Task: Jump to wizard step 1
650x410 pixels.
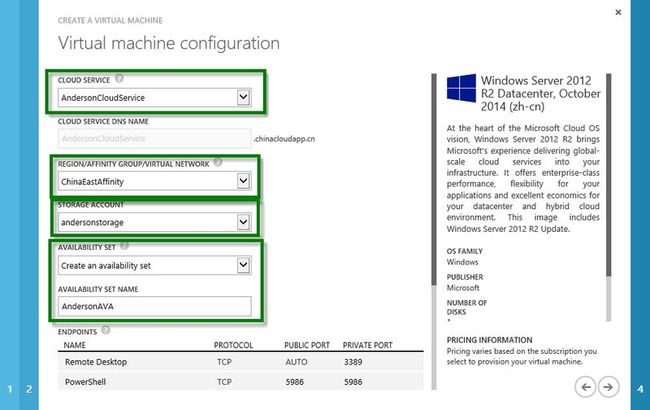Action: (10, 389)
